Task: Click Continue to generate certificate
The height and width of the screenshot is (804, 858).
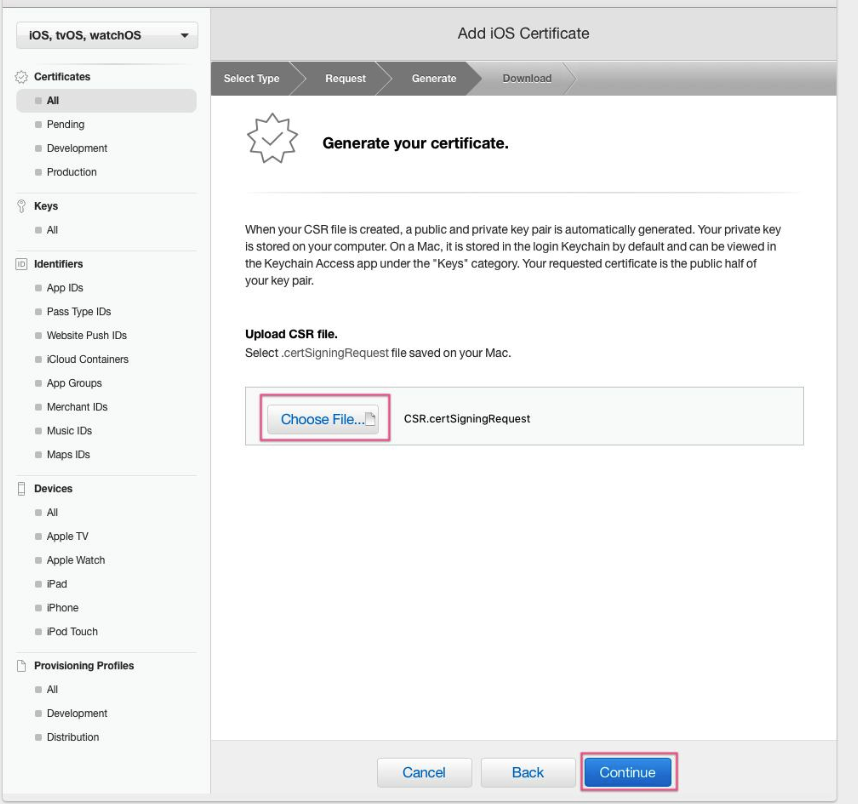Action: (628, 773)
